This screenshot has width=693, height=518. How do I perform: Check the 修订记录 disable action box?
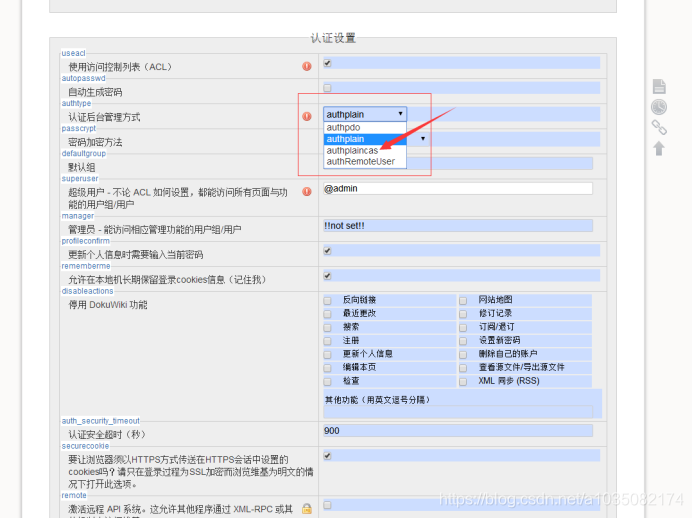coord(463,314)
